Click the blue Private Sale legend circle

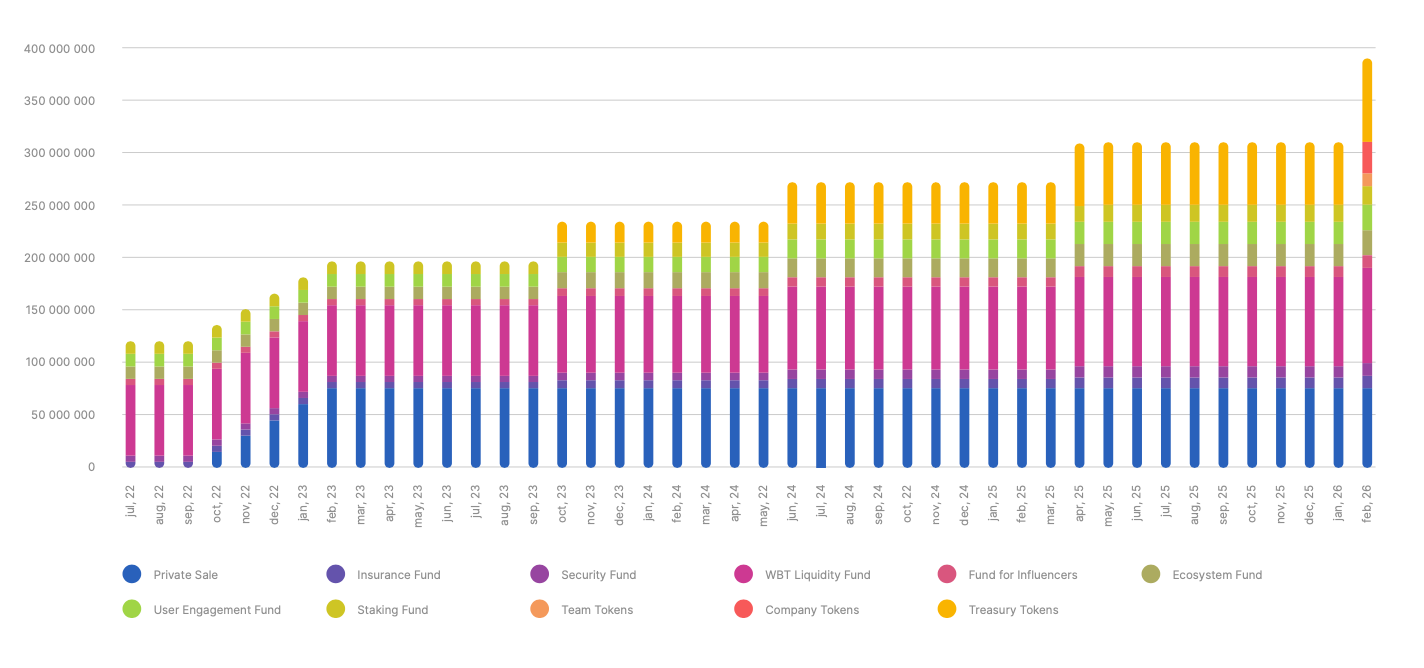click(132, 574)
